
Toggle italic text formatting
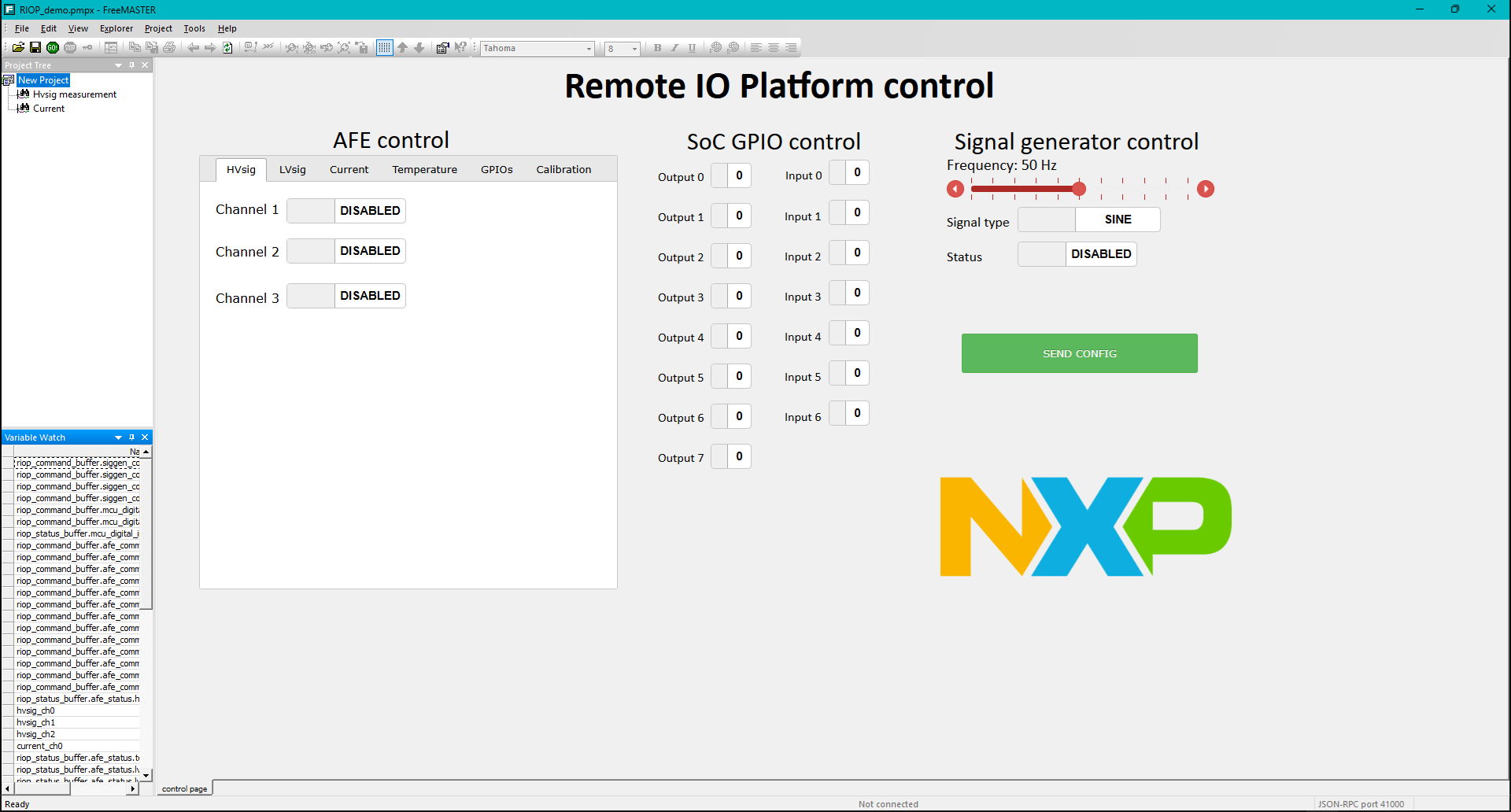[x=674, y=47]
